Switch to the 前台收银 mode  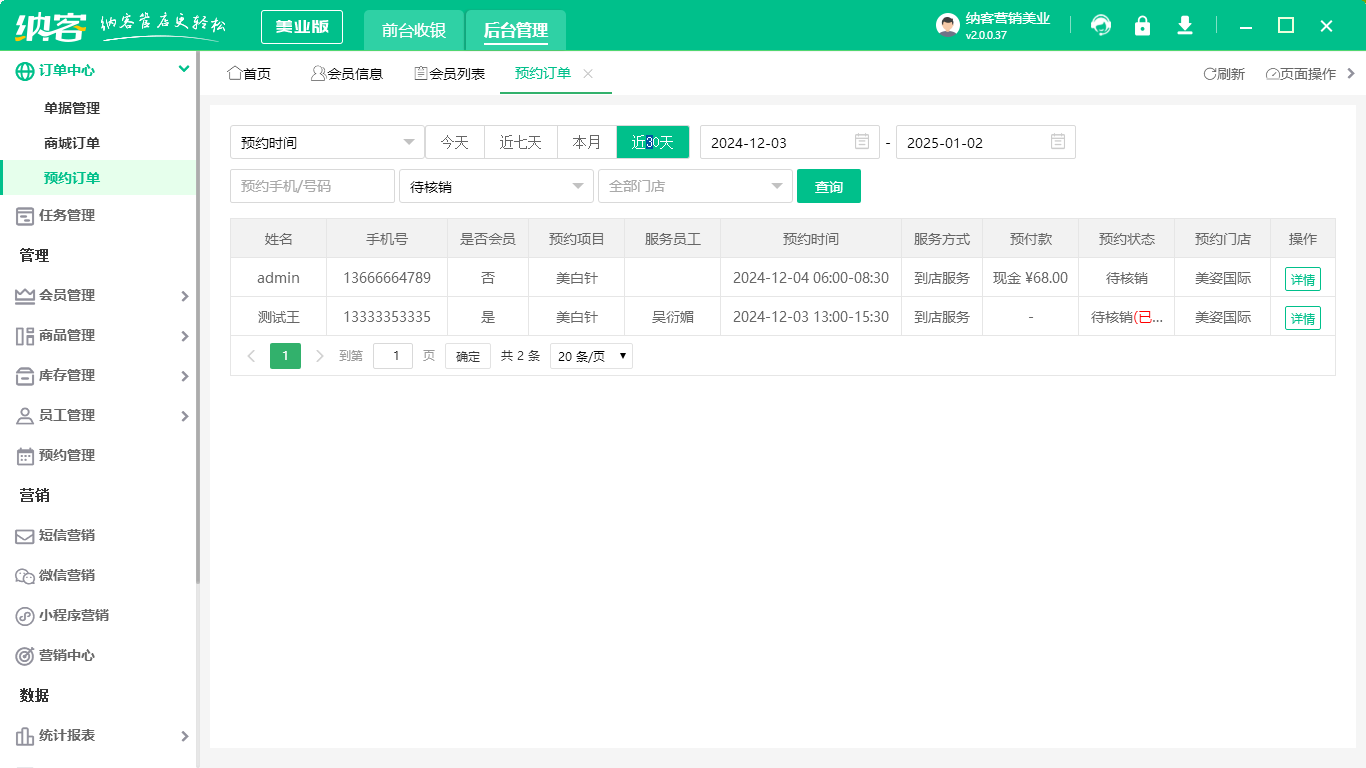[413, 27]
